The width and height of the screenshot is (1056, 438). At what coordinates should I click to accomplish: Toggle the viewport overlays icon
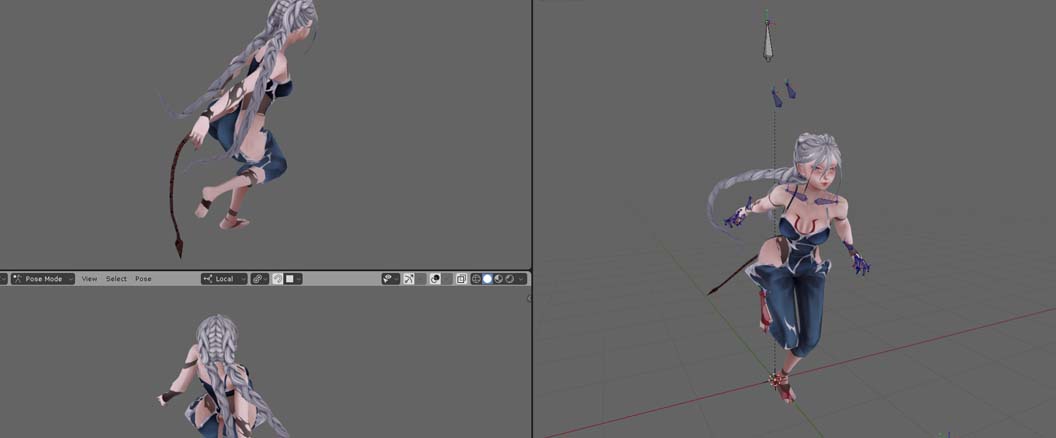point(435,279)
